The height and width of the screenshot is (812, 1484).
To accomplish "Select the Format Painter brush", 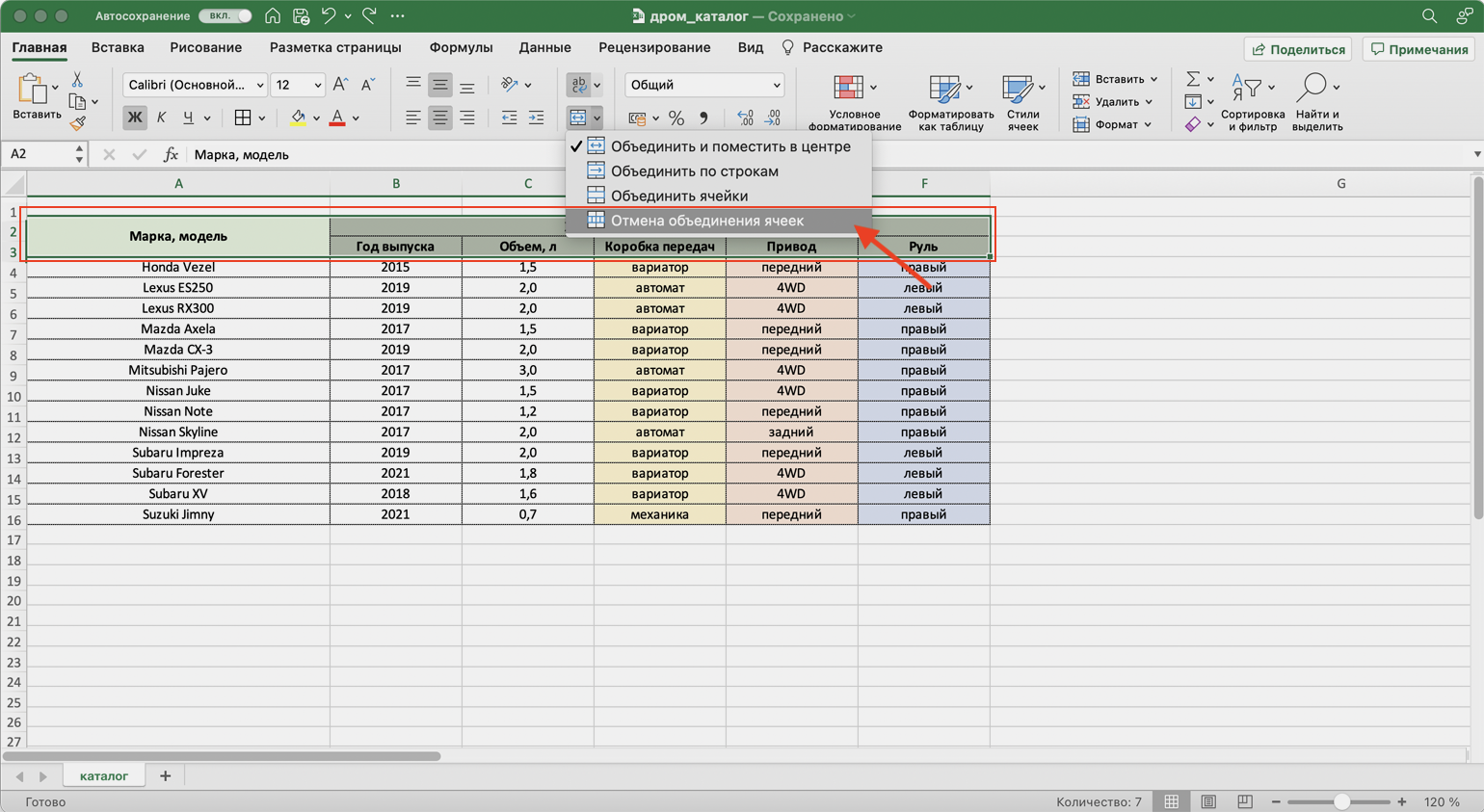I will pos(78,123).
